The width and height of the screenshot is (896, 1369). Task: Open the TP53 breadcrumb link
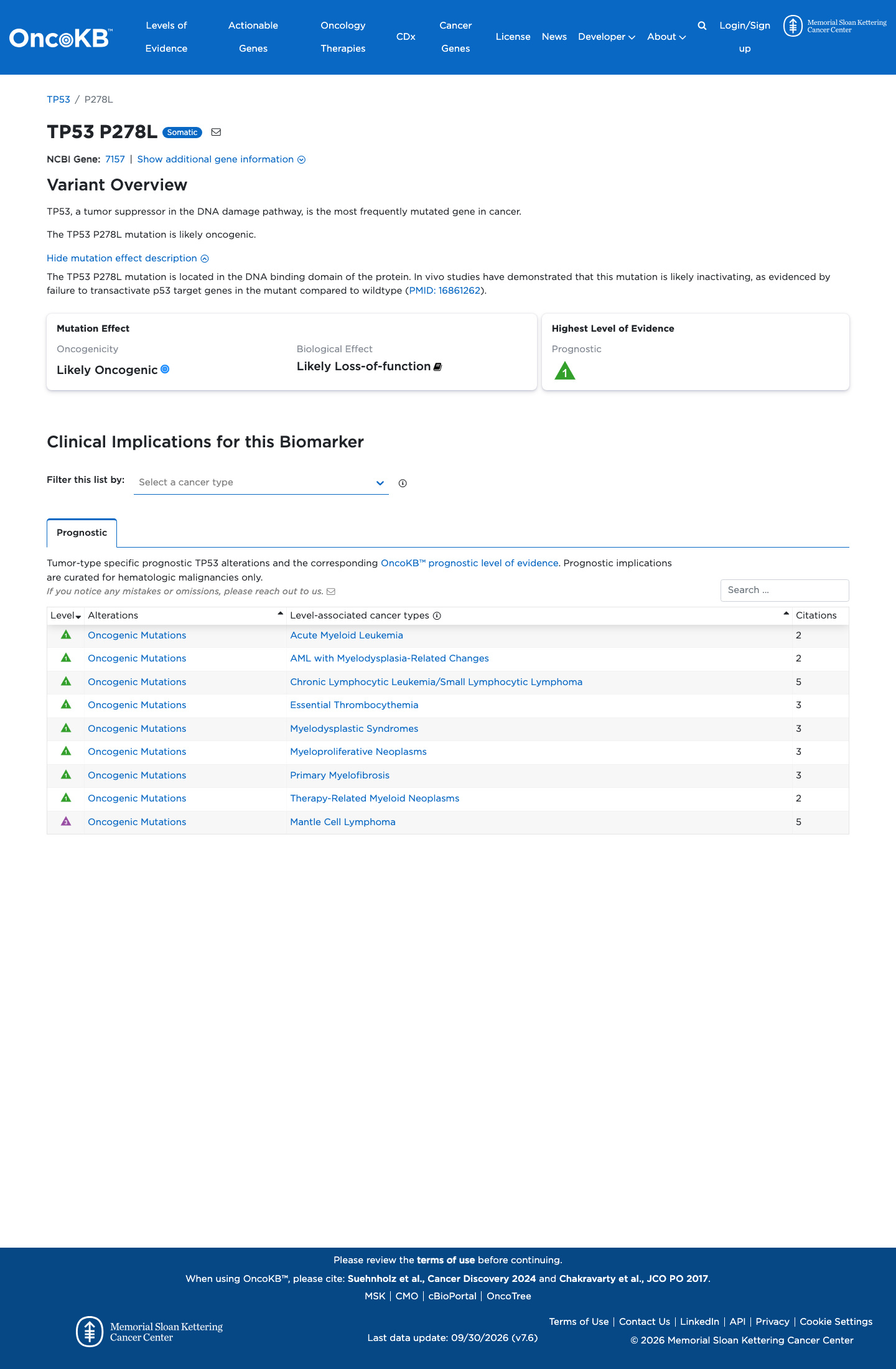point(58,100)
